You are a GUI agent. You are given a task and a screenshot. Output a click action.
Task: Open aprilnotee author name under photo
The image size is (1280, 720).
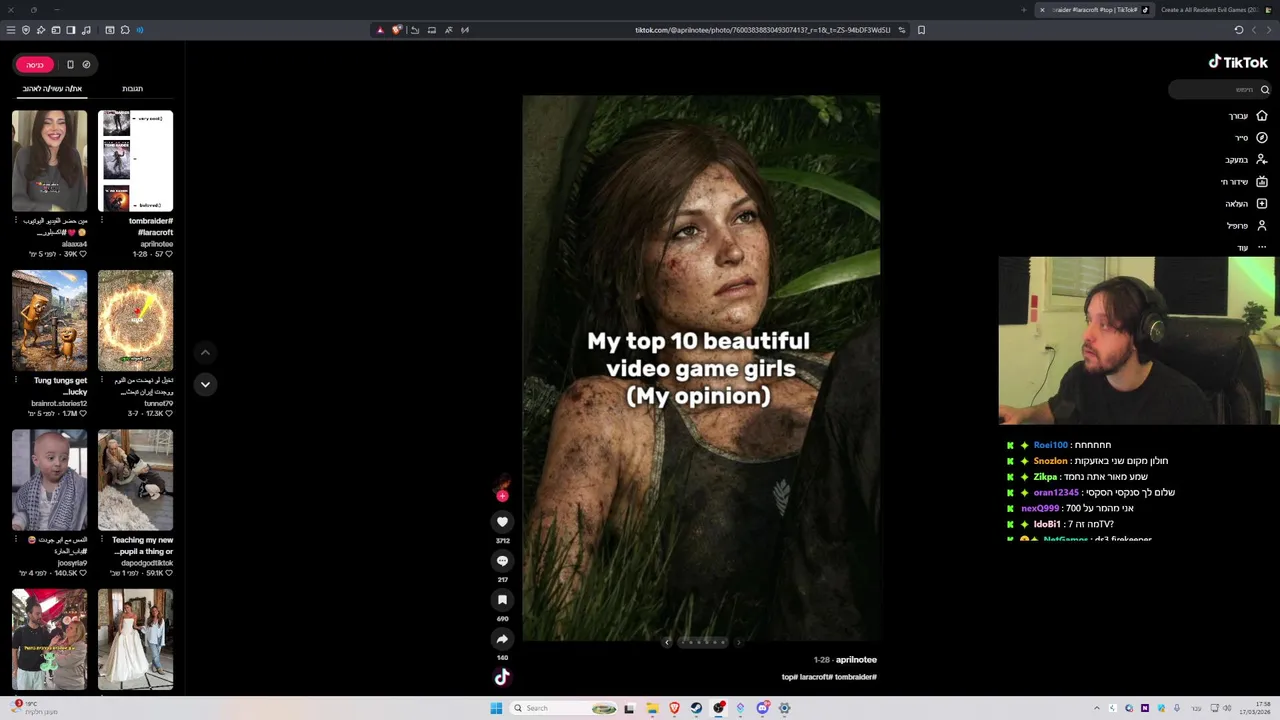coord(856,660)
